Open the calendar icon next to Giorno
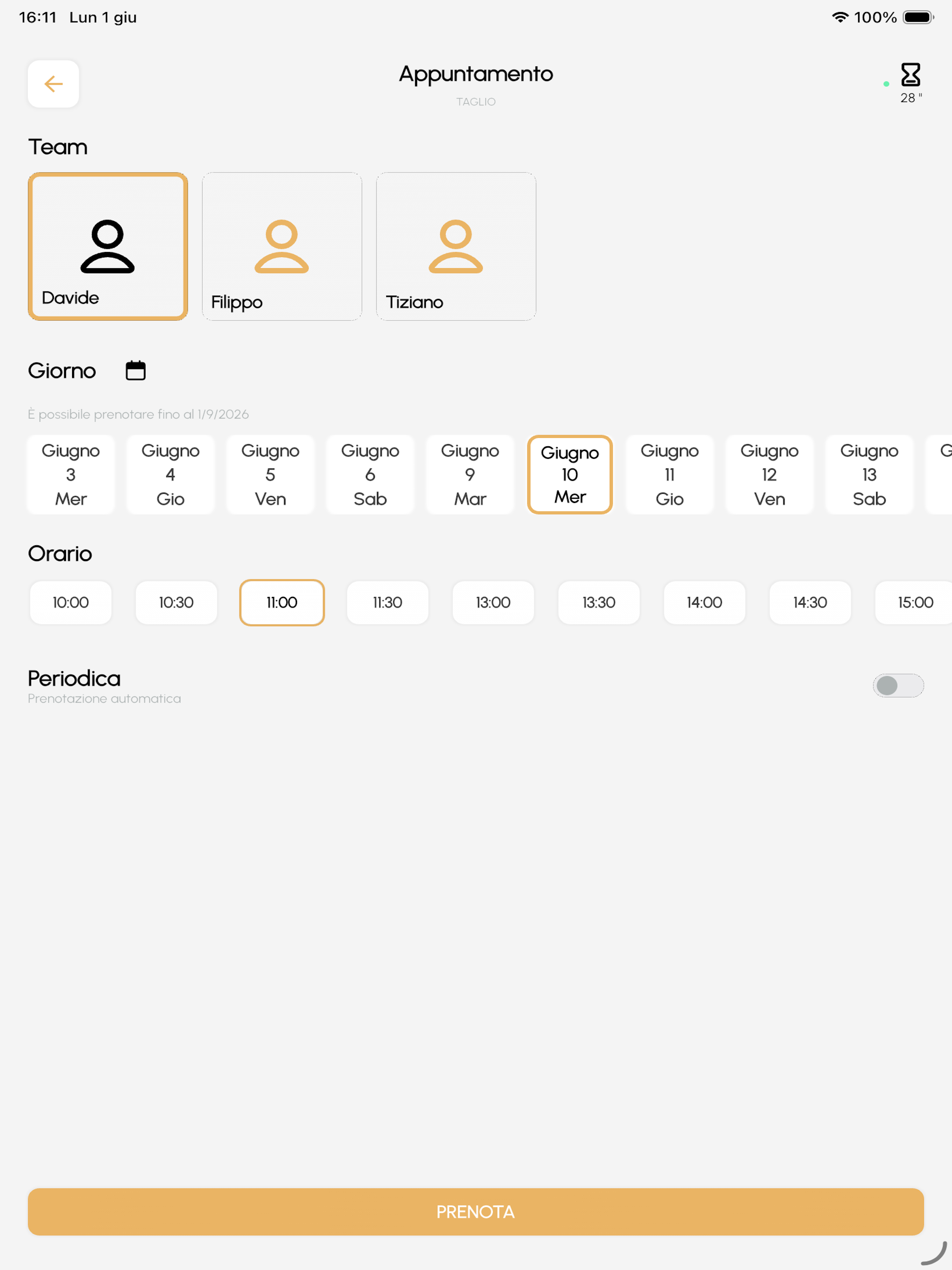The height and width of the screenshot is (1270, 952). pos(136,370)
